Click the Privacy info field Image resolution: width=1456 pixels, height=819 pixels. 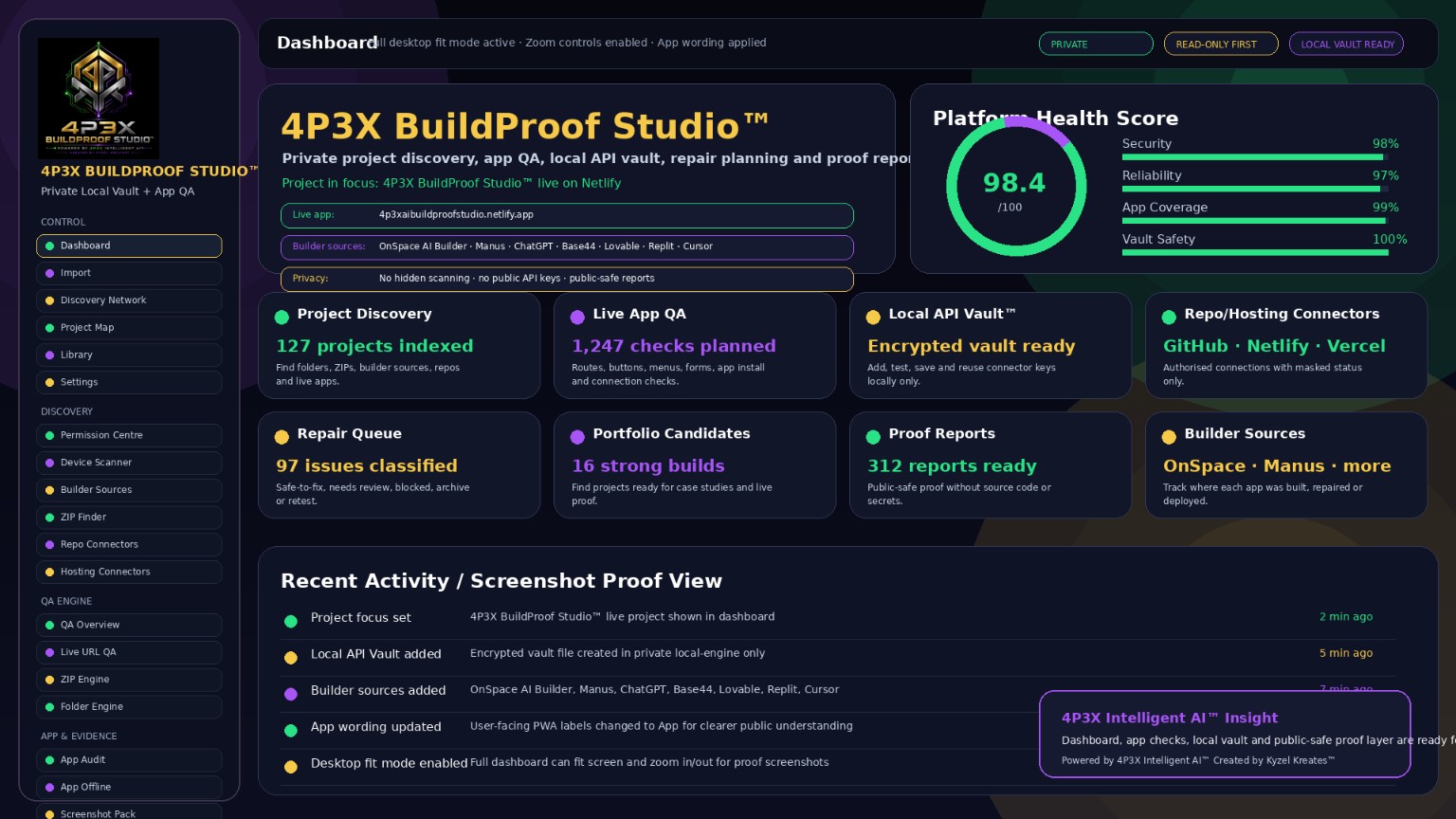[x=567, y=280]
